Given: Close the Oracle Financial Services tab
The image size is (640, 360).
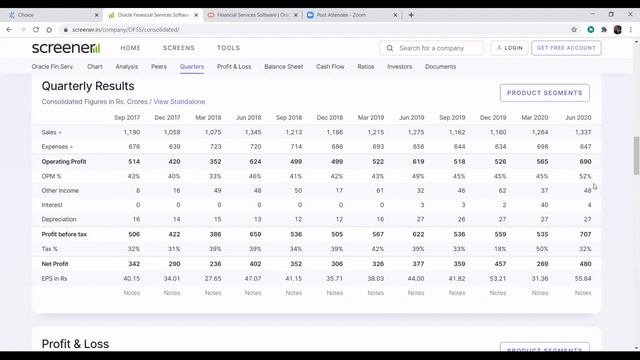Looking at the screenshot, I should [196, 15].
